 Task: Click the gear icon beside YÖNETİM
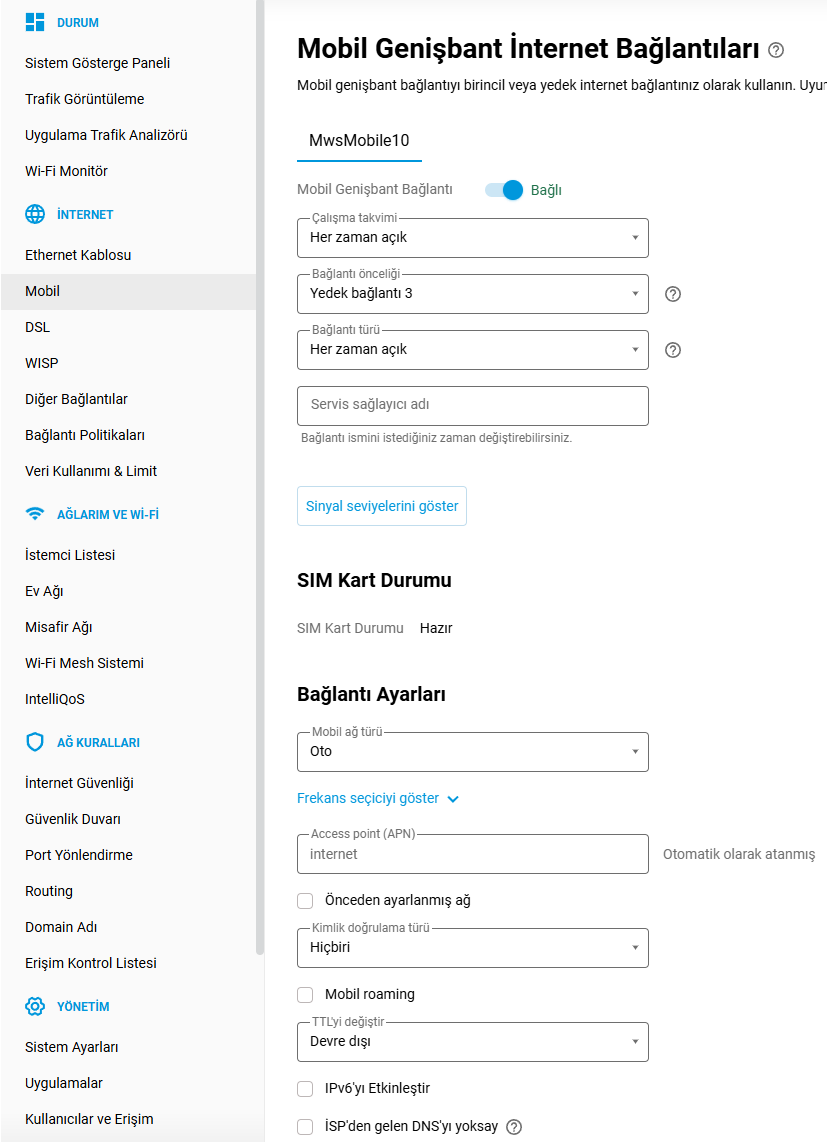35,1006
